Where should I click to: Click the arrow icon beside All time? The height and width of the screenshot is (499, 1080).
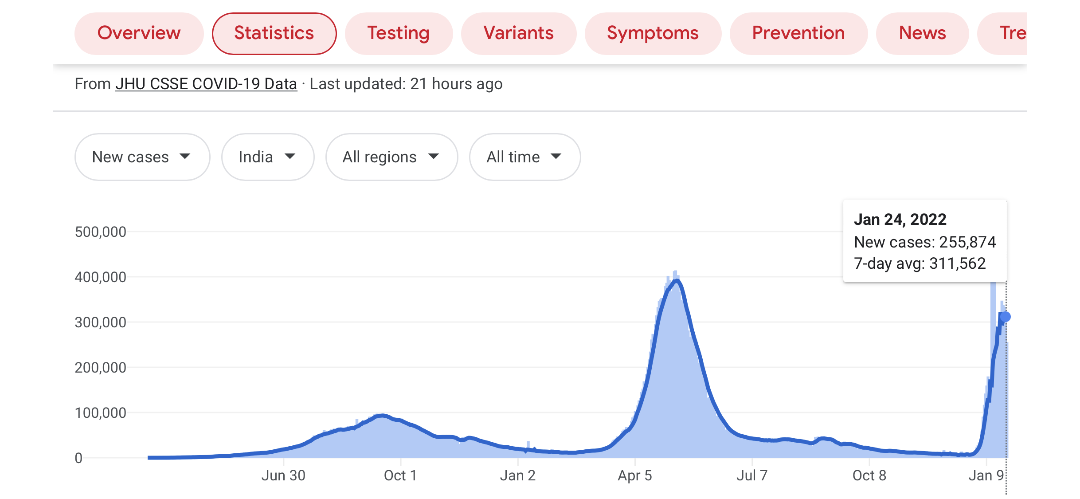click(x=556, y=157)
